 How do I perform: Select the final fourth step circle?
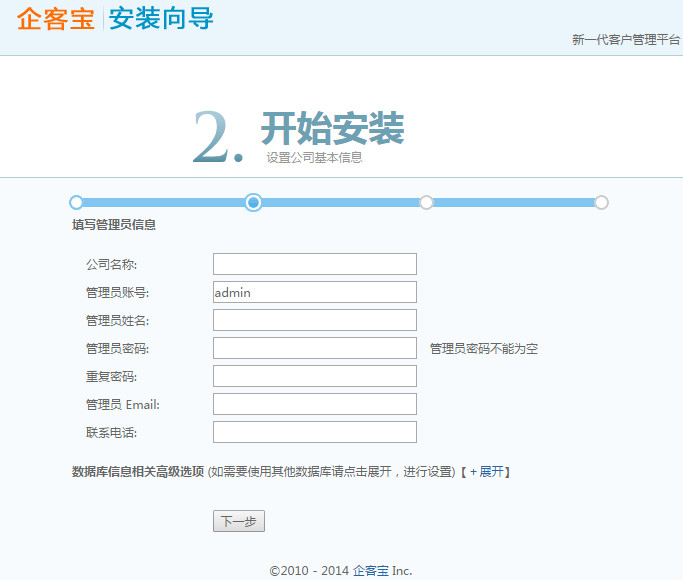601,202
